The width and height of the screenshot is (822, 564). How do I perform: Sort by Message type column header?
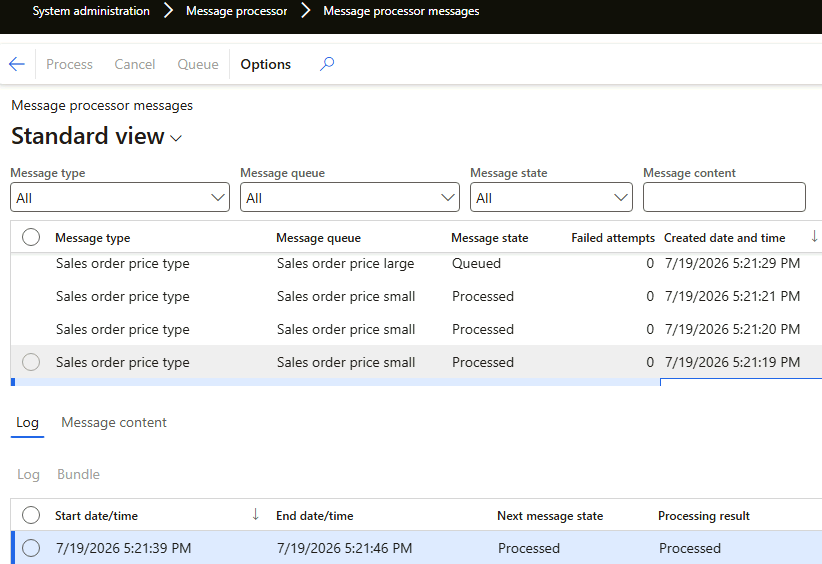point(92,238)
